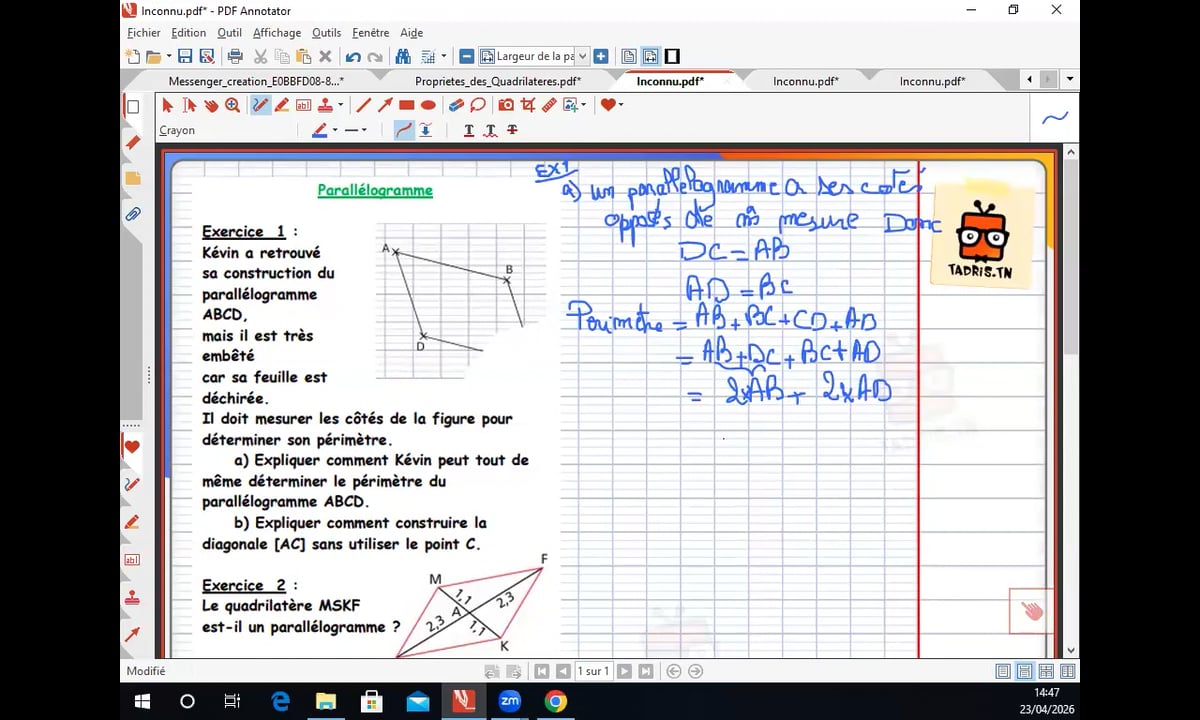The image size is (1200, 720).
Task: Select the Marker highlighter tool
Action: (282, 105)
